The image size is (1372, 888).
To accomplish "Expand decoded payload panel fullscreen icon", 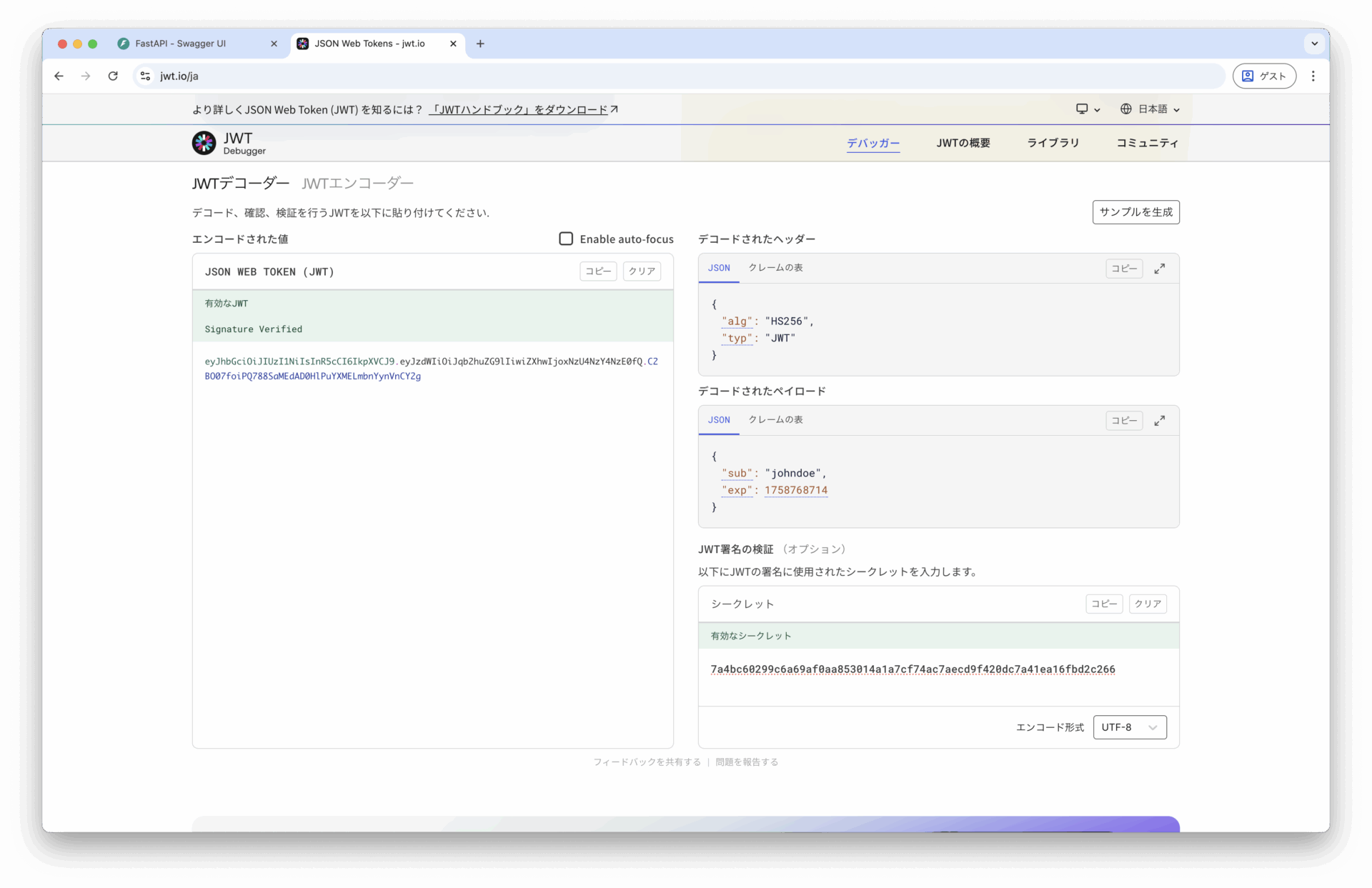I will pos(1159,421).
